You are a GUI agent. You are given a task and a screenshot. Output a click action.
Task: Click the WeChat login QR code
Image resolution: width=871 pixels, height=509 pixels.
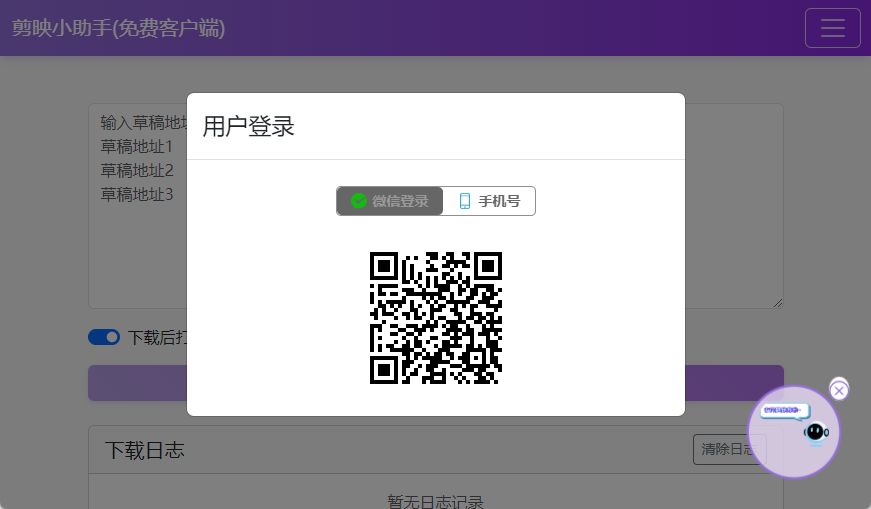click(x=436, y=318)
